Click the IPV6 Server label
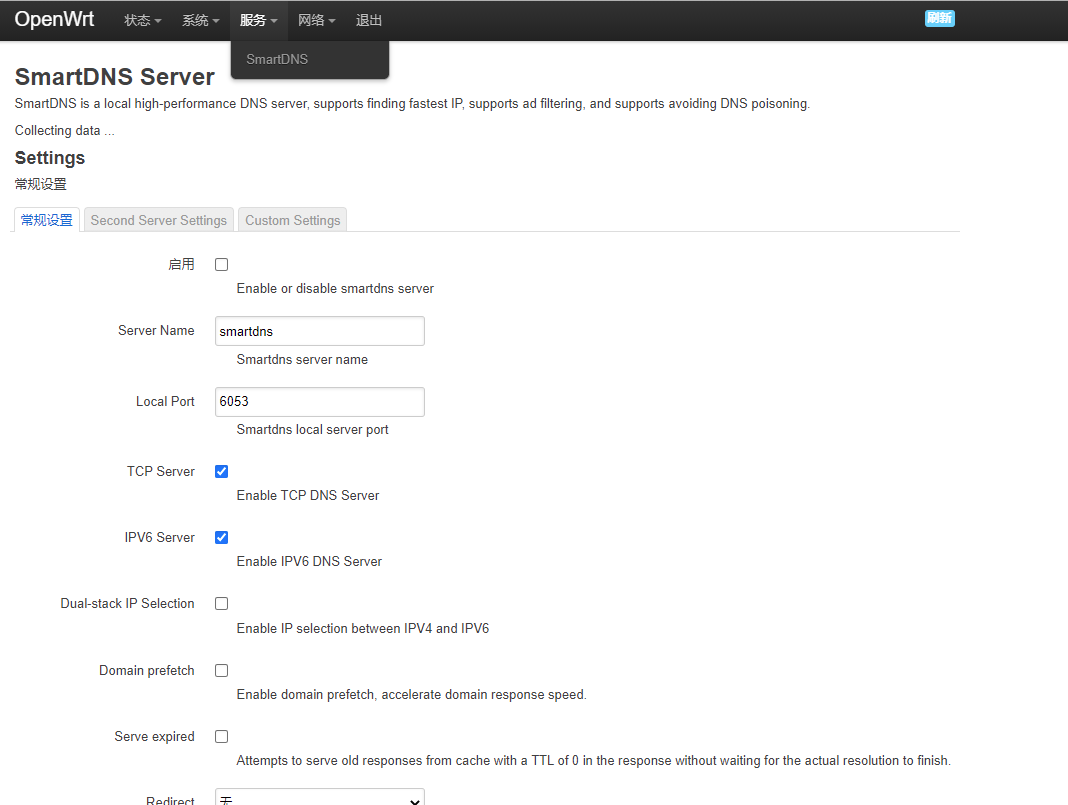This screenshot has width=1068, height=805. (x=159, y=537)
